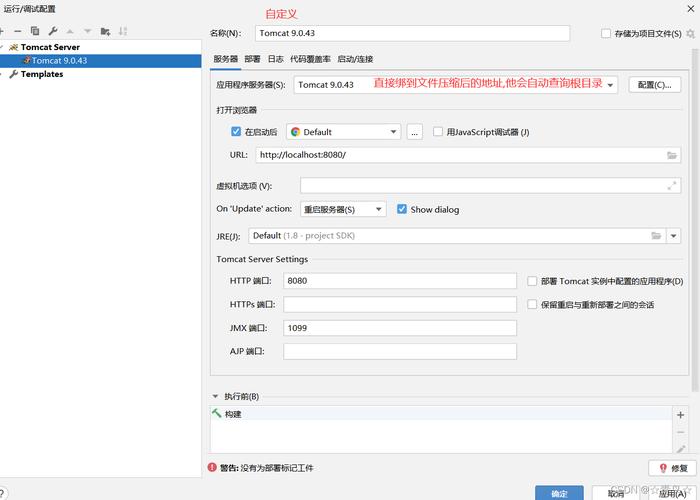Image resolution: width=700 pixels, height=500 pixels.
Task: Close the run/debug configuration dialog
Action: (690, 8)
